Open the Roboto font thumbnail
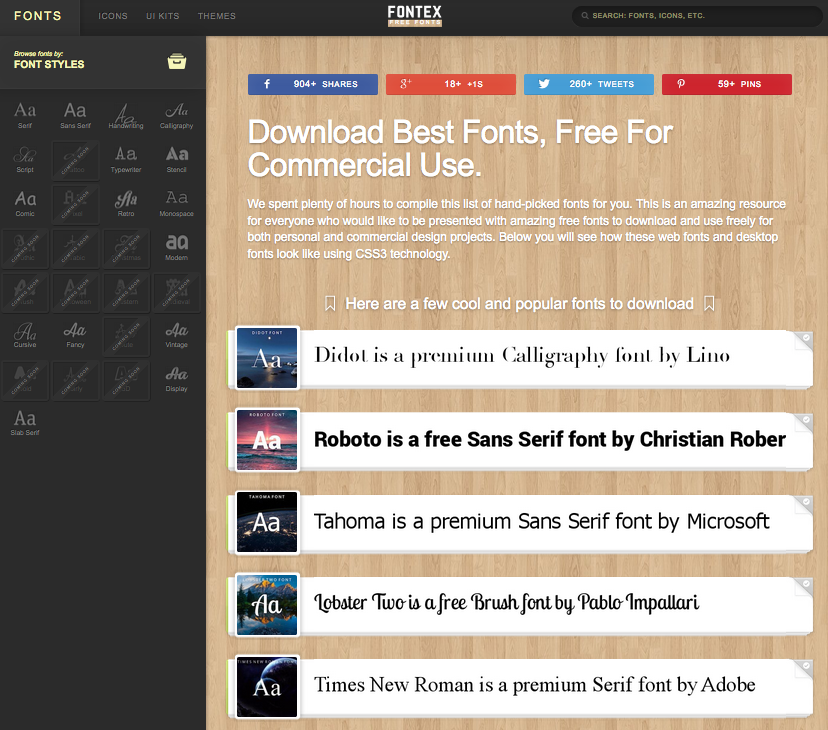This screenshot has width=828, height=730. pos(267,439)
